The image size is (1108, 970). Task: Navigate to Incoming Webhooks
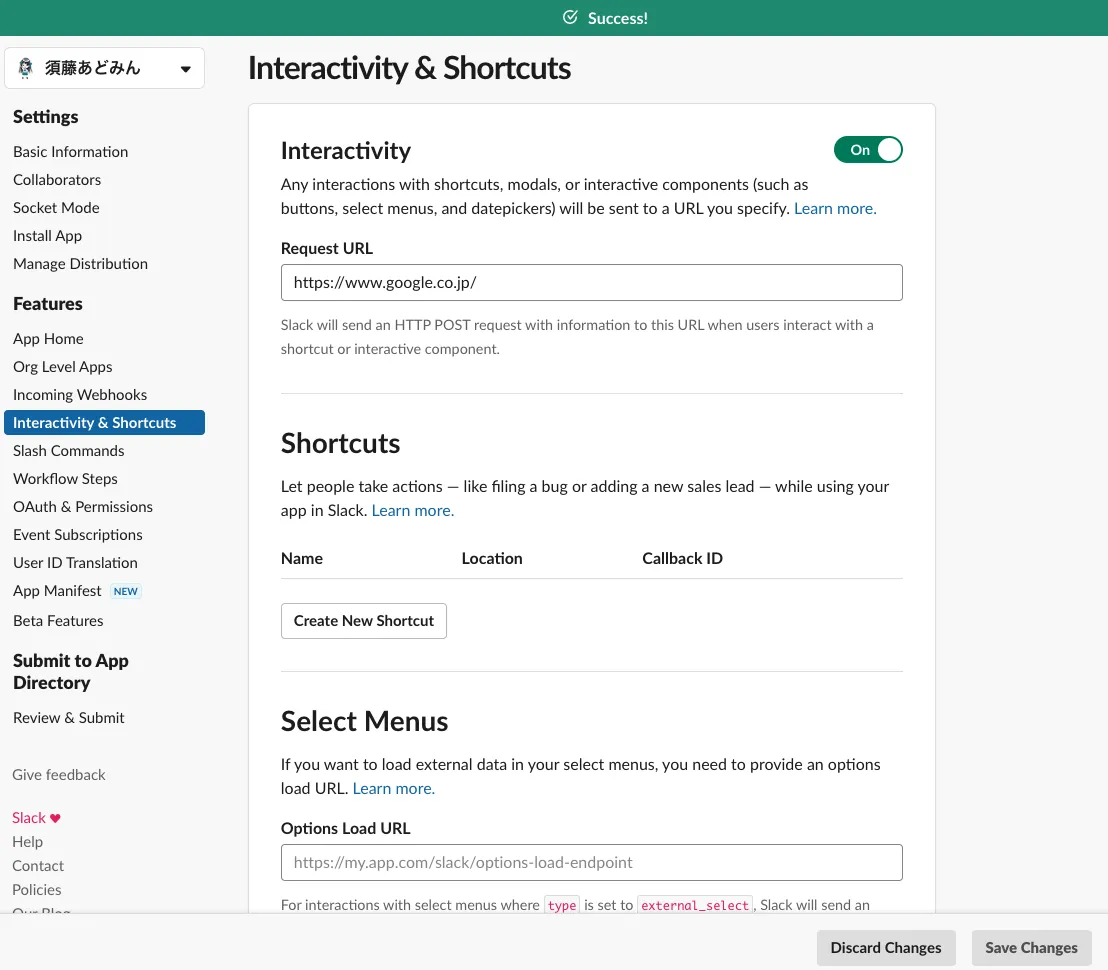pos(80,395)
